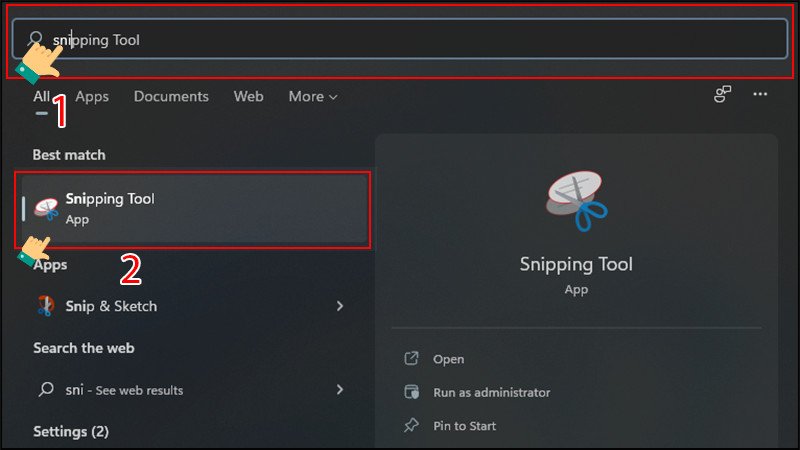Click the 'Search the web' heading text

[84, 348]
